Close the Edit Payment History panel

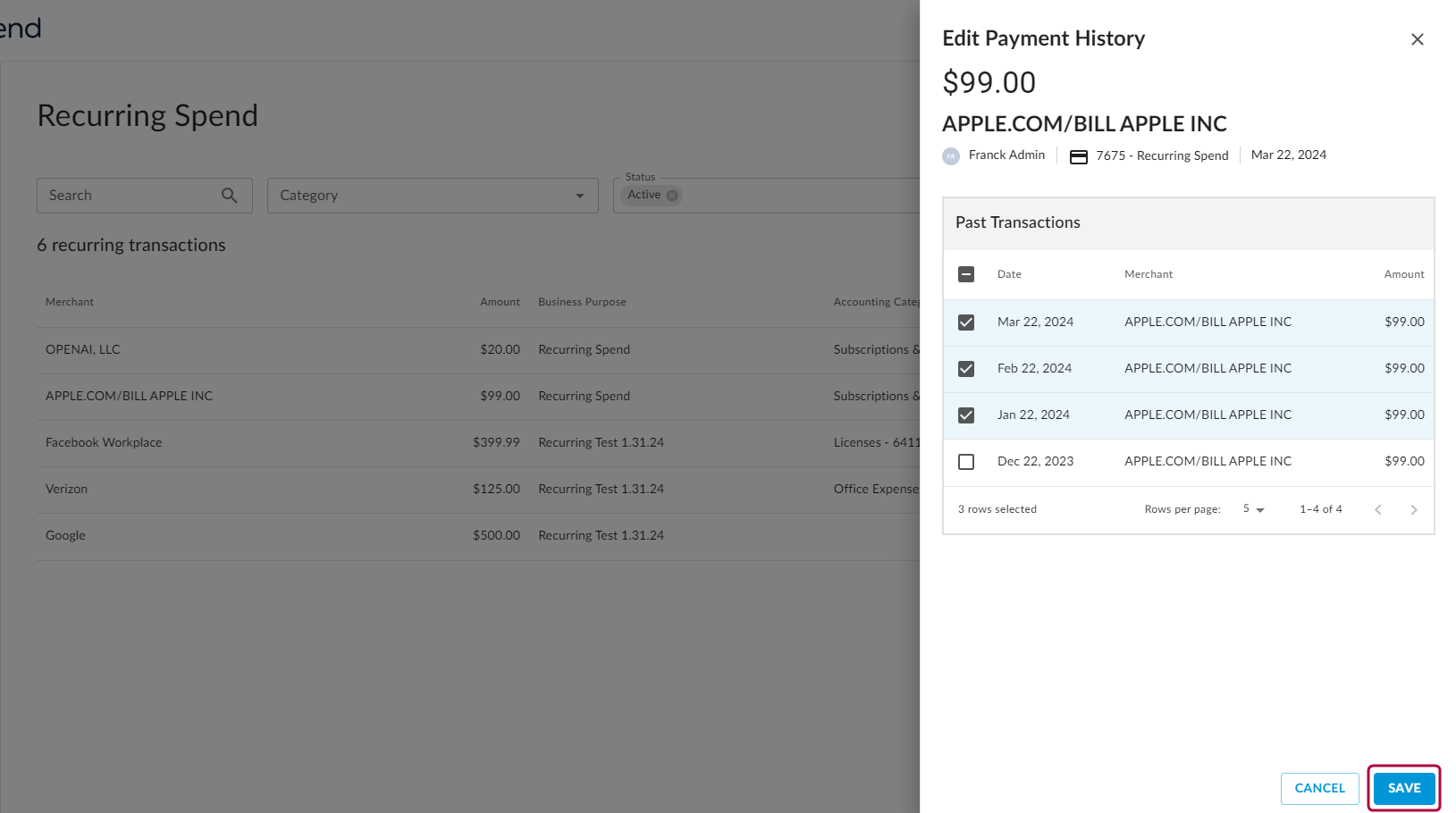[1417, 39]
